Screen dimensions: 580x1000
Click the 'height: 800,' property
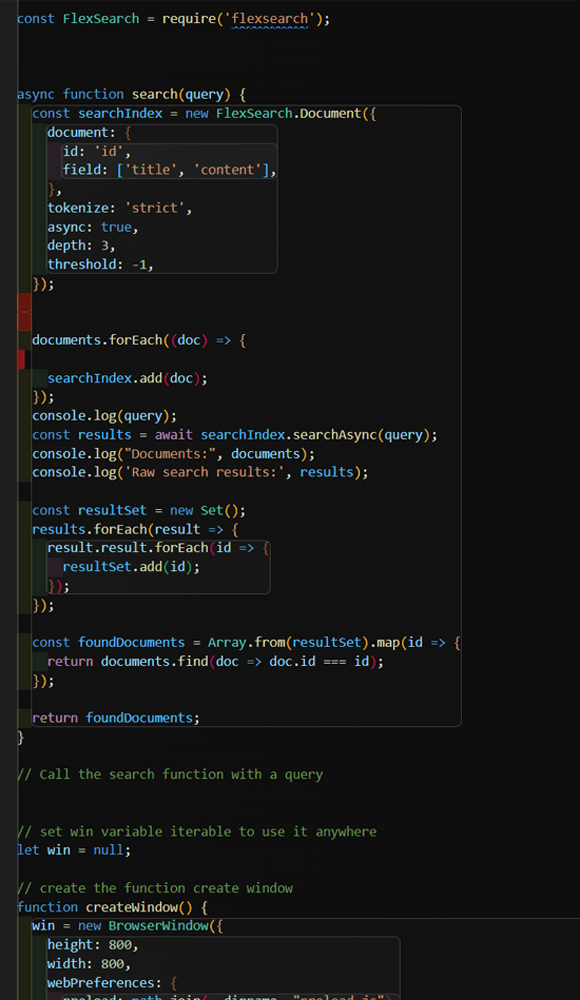click(93, 945)
